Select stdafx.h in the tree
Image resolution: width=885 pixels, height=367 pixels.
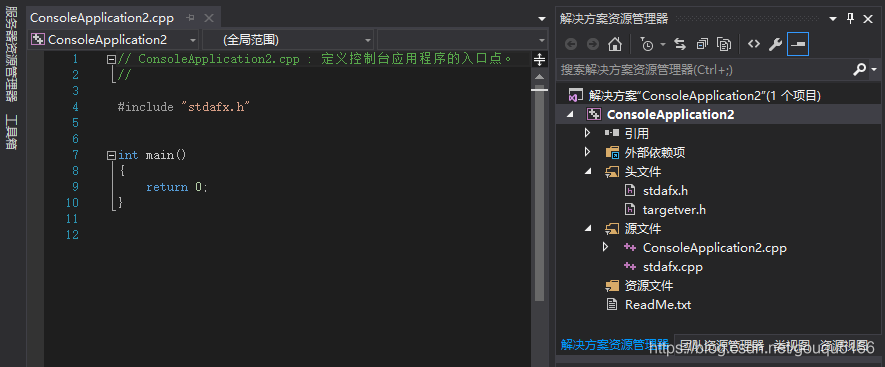(x=665, y=191)
